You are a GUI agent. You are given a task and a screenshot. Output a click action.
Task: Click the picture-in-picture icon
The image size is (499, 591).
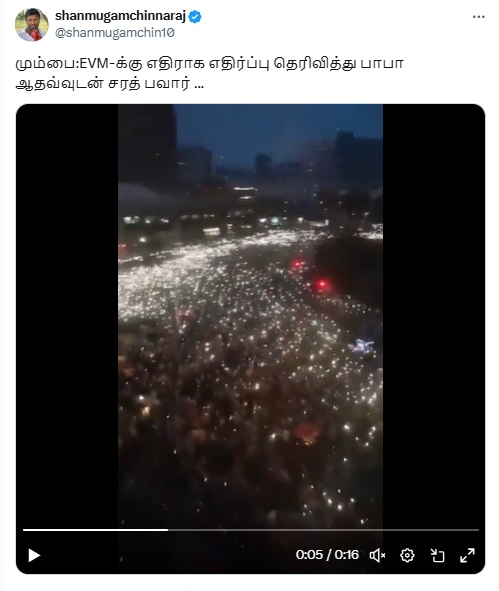(438, 555)
